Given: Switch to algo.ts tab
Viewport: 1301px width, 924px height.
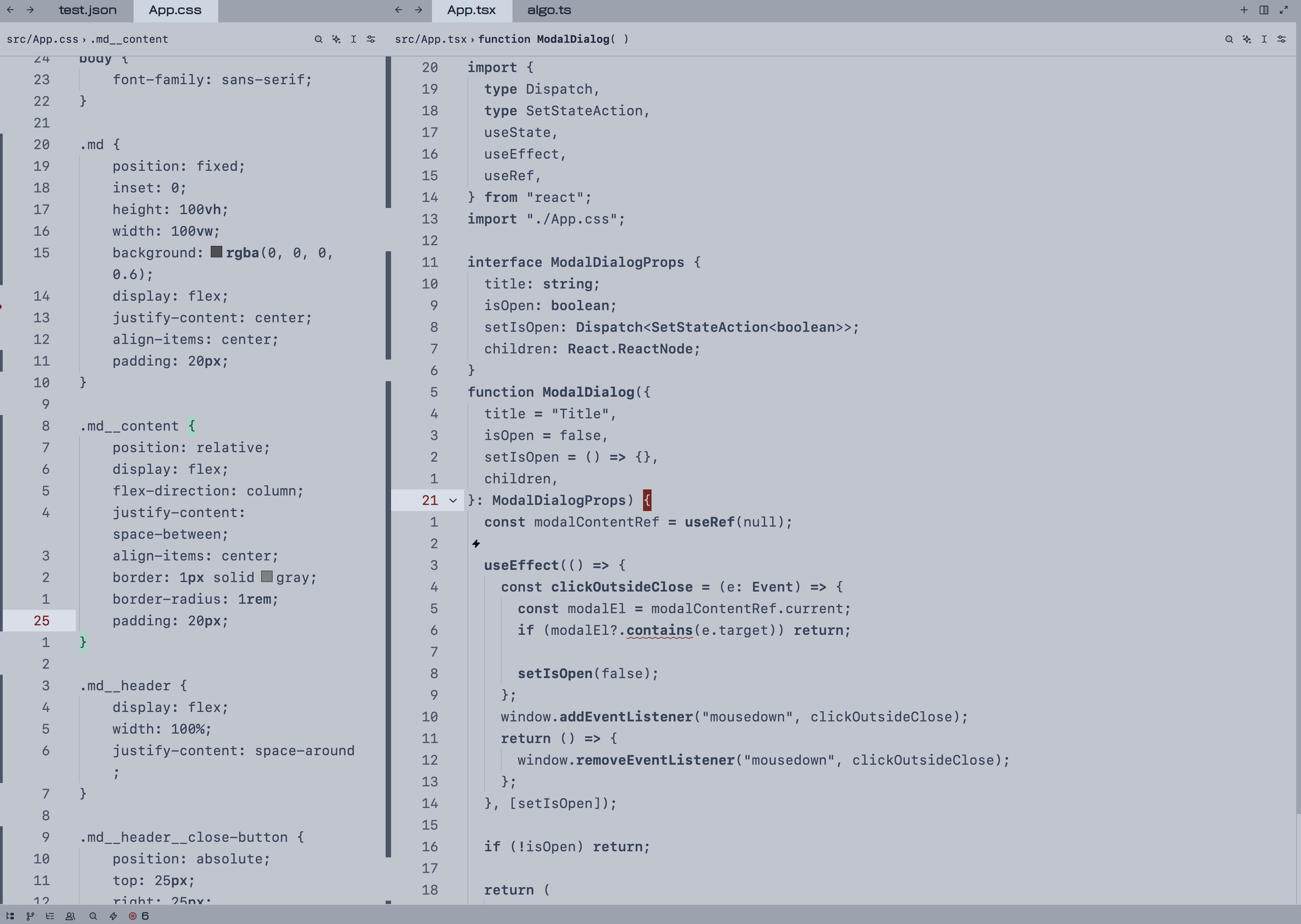Looking at the screenshot, I should click(549, 10).
